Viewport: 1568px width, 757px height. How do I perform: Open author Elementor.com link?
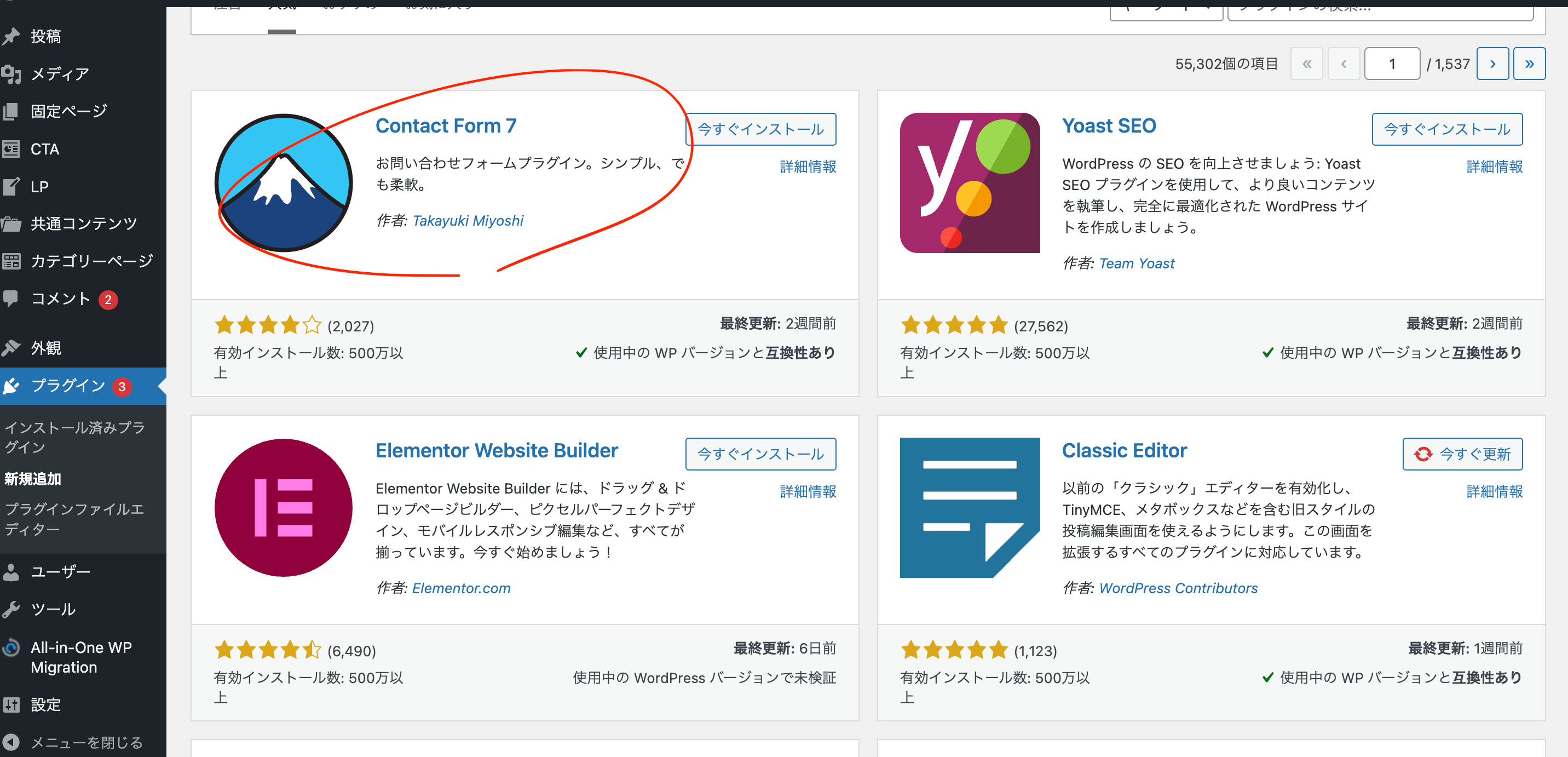tap(461, 588)
